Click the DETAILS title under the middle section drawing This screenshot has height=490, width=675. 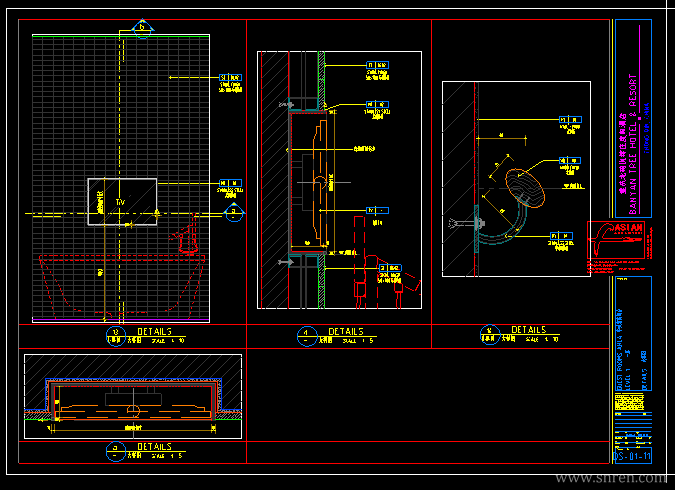[x=346, y=332]
